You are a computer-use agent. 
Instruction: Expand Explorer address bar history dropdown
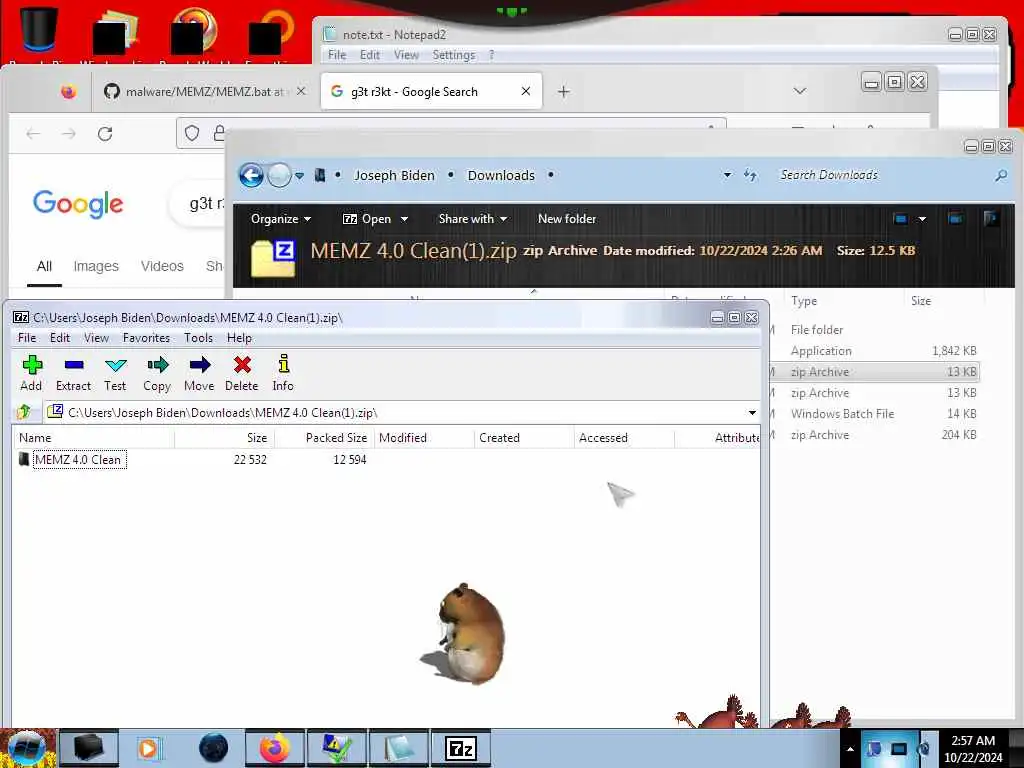727,175
